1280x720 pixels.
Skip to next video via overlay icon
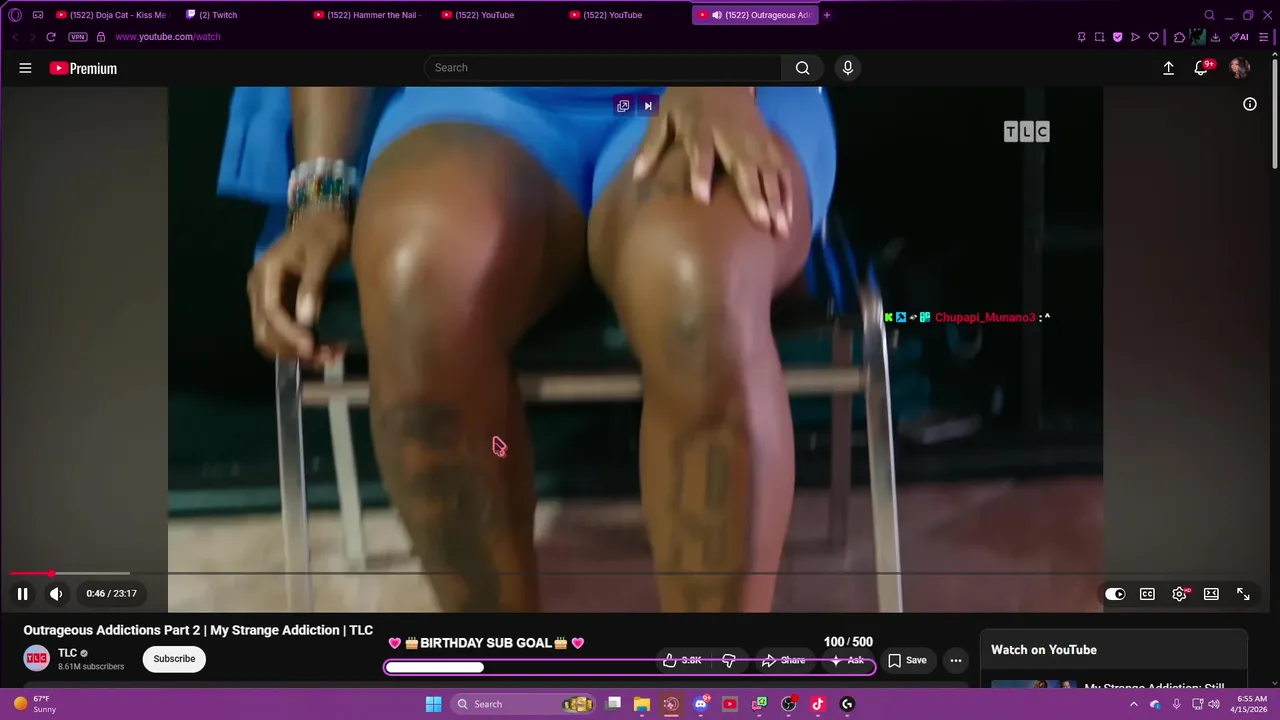tap(648, 106)
